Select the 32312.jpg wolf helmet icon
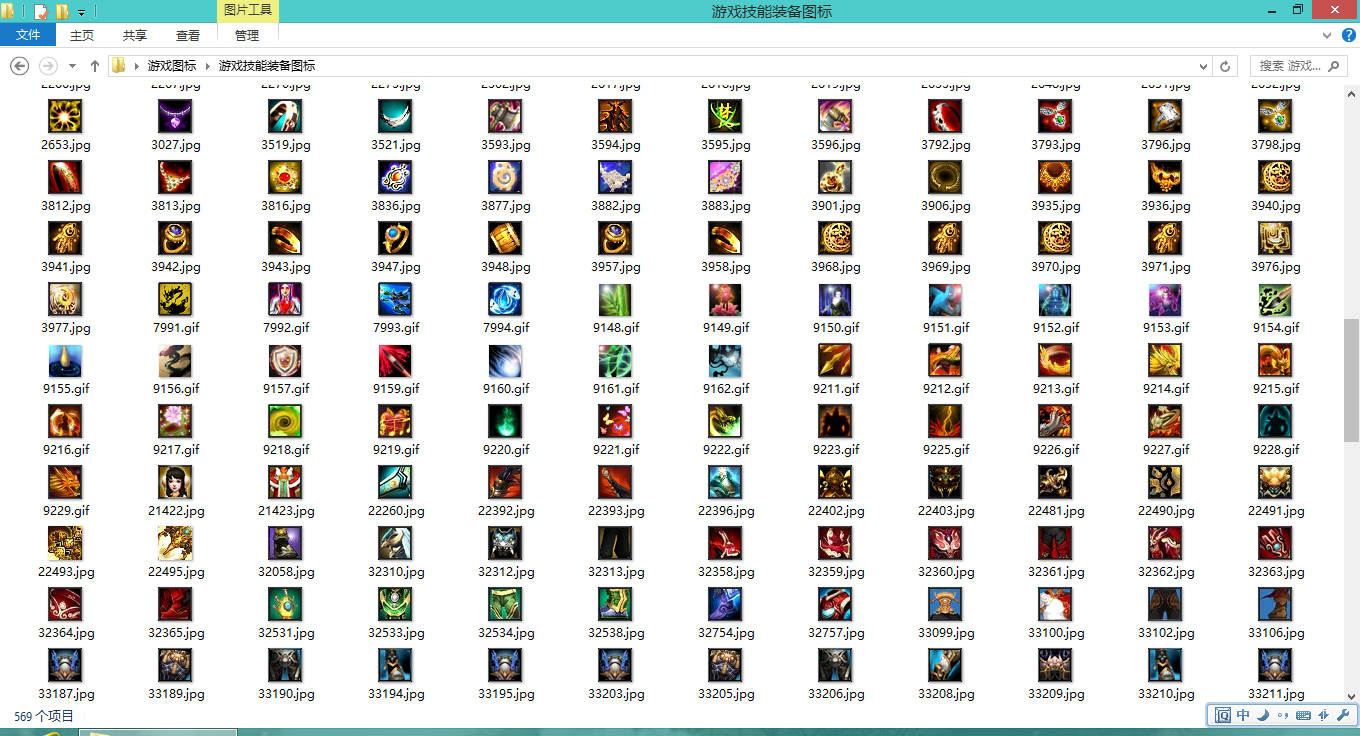 click(505, 544)
